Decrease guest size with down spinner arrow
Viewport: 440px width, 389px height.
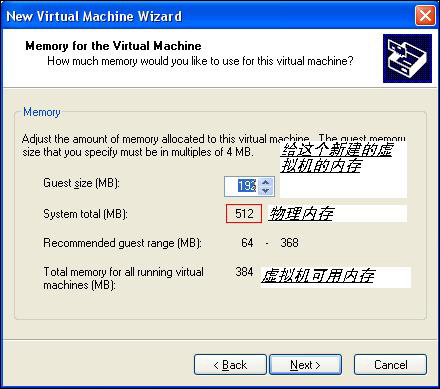click(266, 191)
